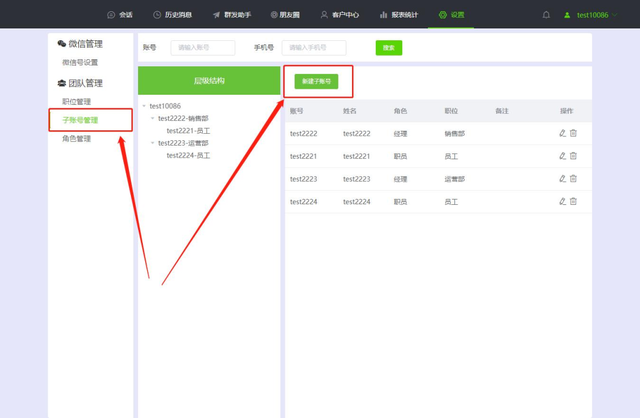Focus the 账号 search input field

pos(203,48)
